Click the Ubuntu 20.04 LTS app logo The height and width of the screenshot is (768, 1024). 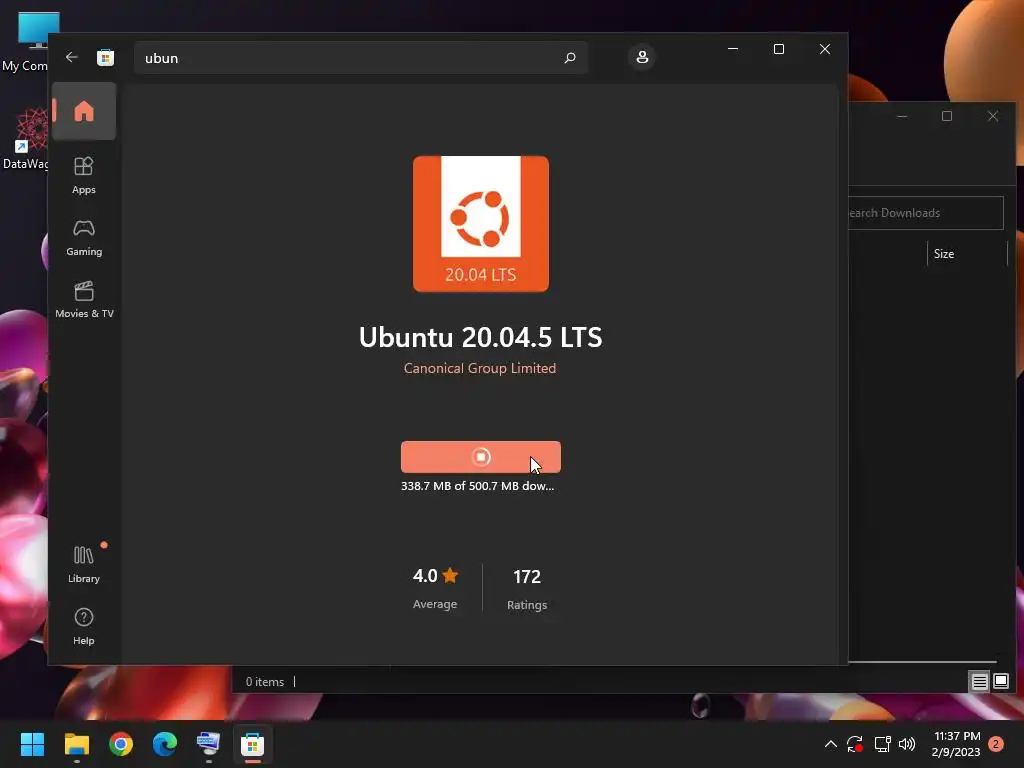click(x=481, y=223)
